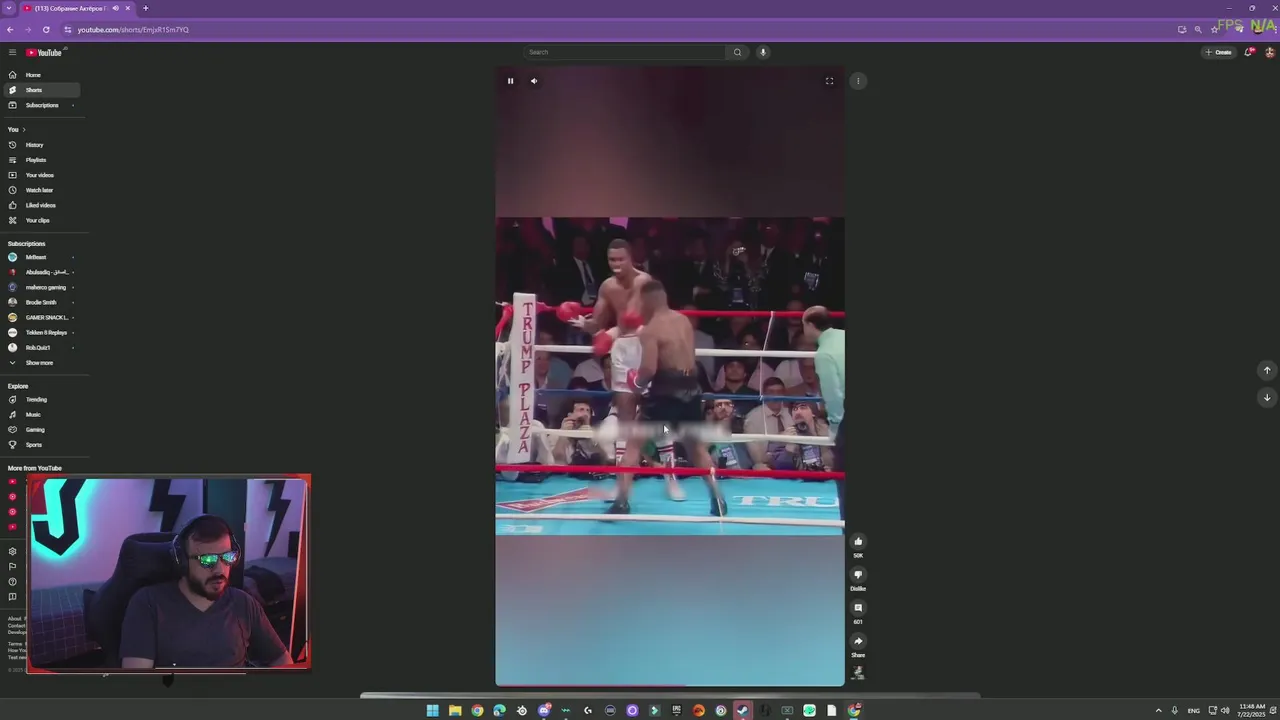This screenshot has height=720, width=1280.
Task: Open Liked videos list
Action: point(40,205)
